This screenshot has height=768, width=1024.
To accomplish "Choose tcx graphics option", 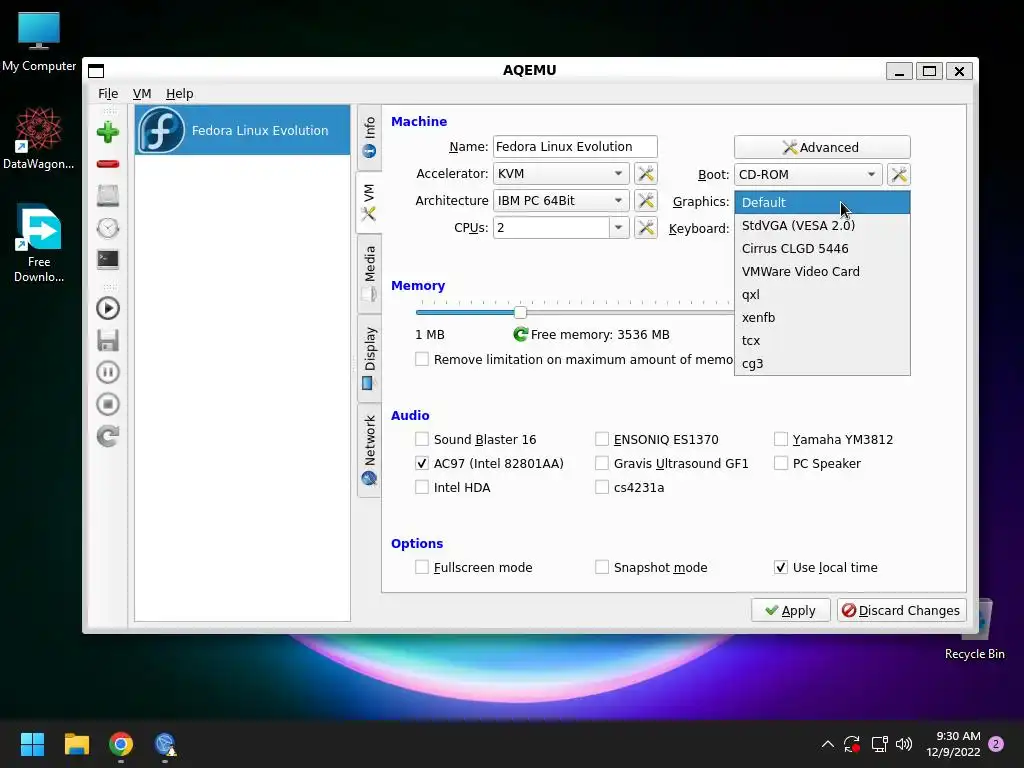I will click(822, 340).
